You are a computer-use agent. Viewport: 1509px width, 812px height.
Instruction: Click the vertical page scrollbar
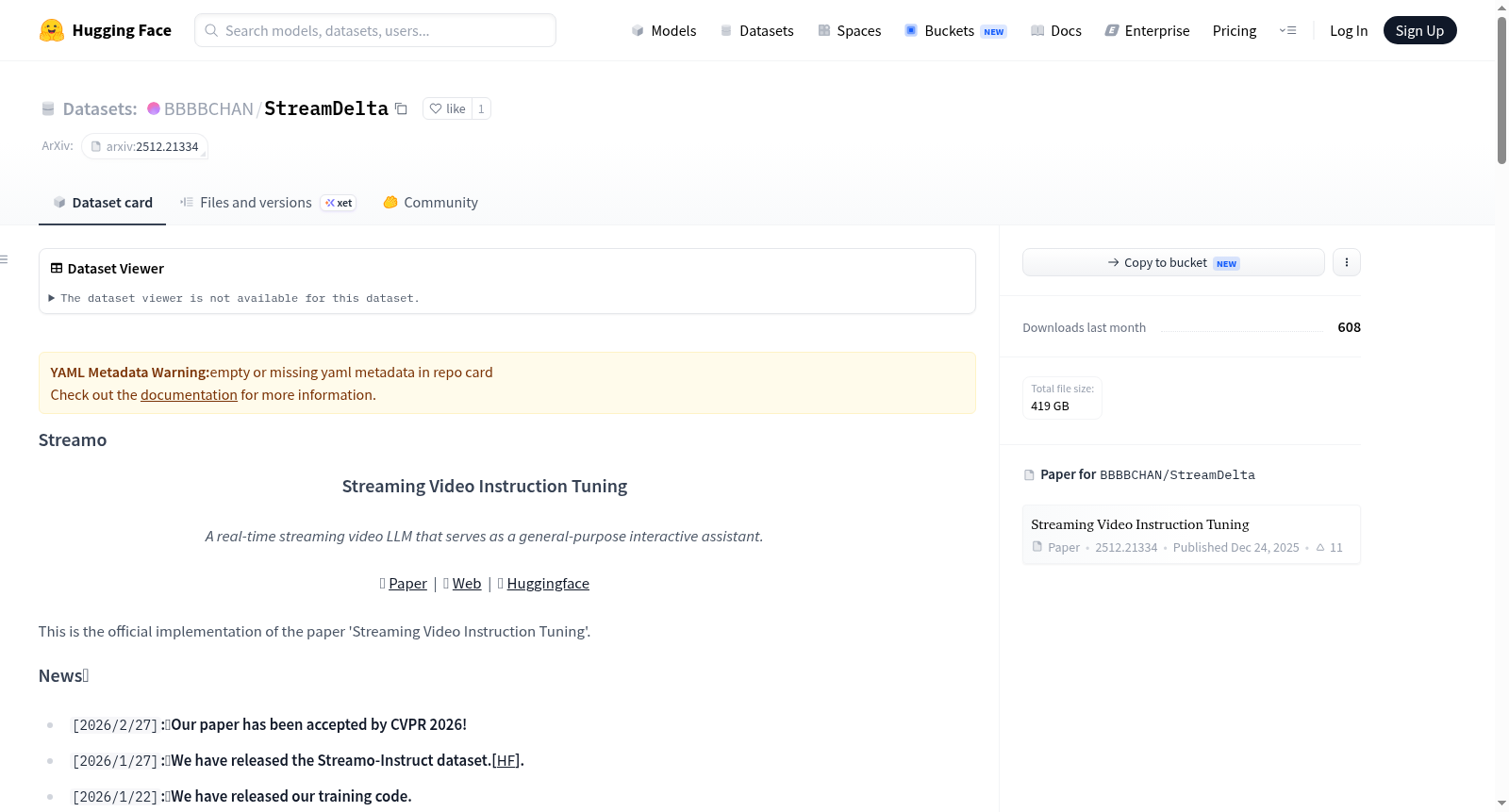tap(1501, 91)
